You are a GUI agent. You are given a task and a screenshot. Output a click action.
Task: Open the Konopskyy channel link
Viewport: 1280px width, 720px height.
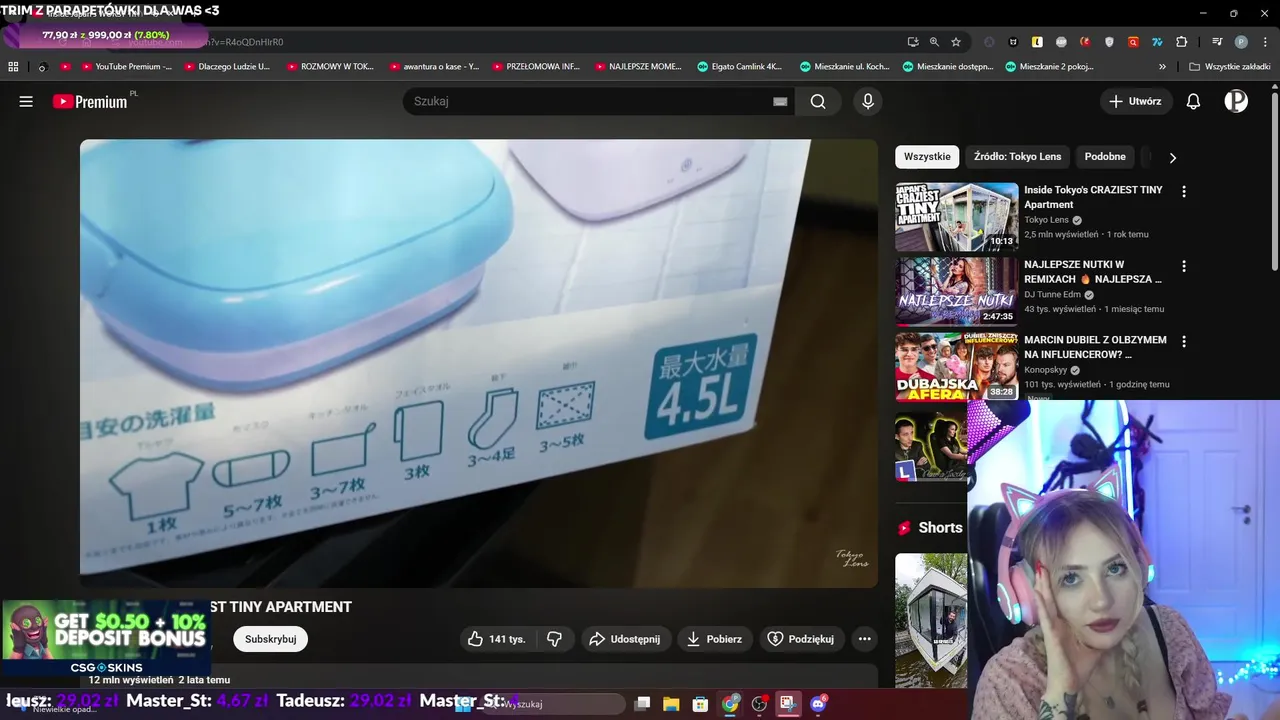pyautogui.click(x=1045, y=370)
